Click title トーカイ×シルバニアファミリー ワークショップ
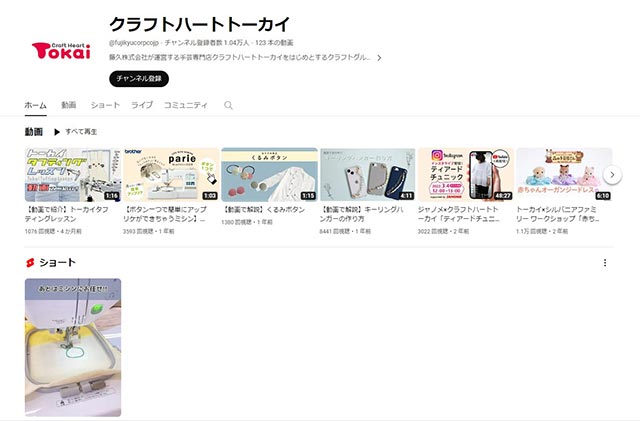Screen dimensions: 640x421 click(558, 214)
